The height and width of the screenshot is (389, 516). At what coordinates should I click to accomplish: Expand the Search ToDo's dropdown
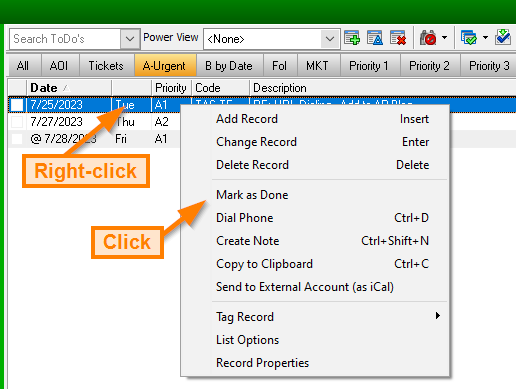tap(130, 39)
